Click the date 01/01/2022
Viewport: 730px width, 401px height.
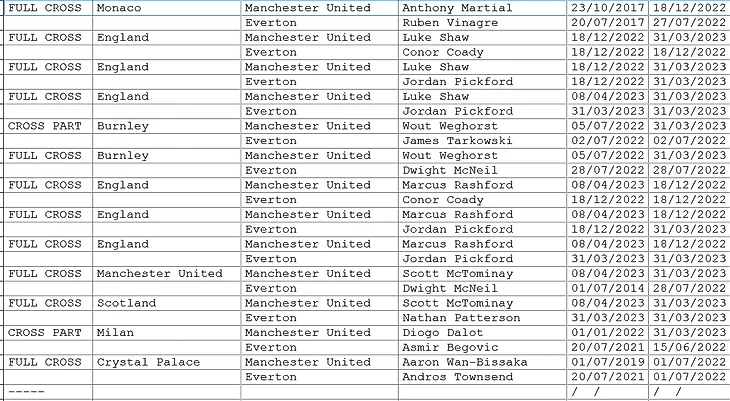click(x=605, y=332)
